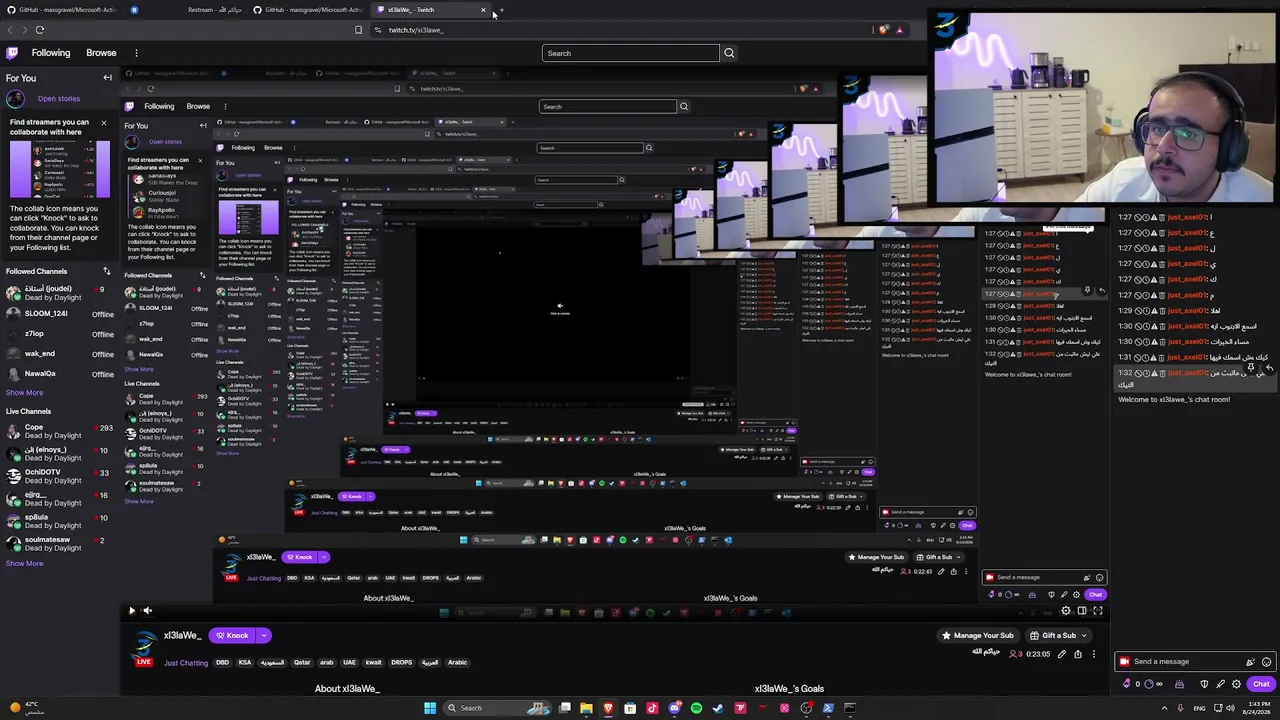This screenshot has width=1280, height=720.
Task: Click the purple Chat send button
Action: (1261, 684)
